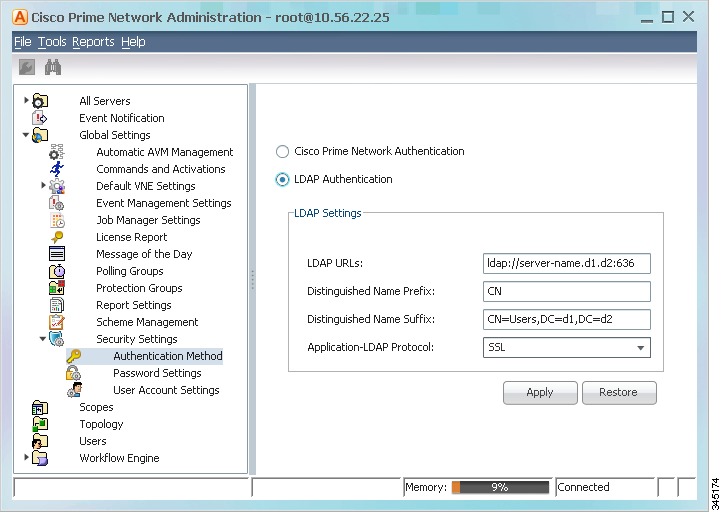Collapse the Security Settings tree node
Viewport: 721px width, 512px height.
tap(43, 339)
